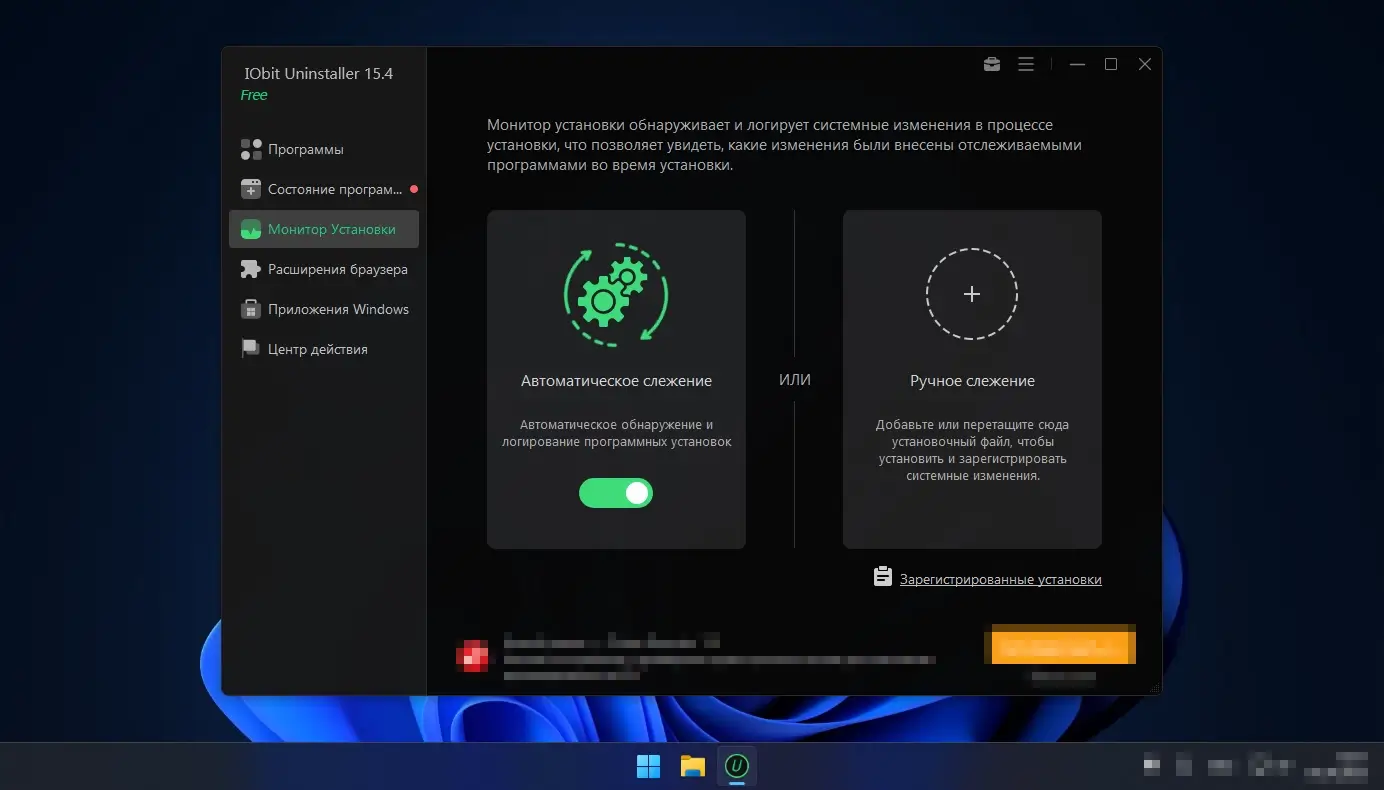The image size is (1384, 790).
Task: Click the orange button at bottom right
Action: pos(1061,645)
